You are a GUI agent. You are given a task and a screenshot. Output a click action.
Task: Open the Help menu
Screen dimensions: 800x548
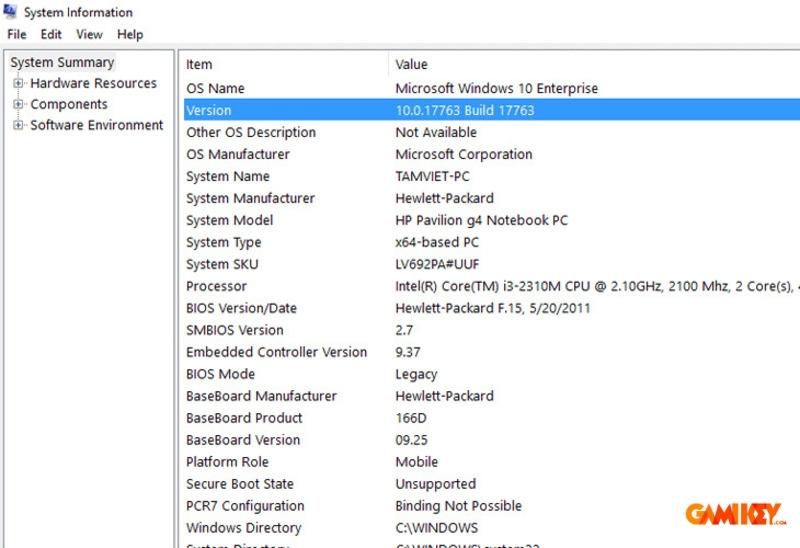point(130,34)
